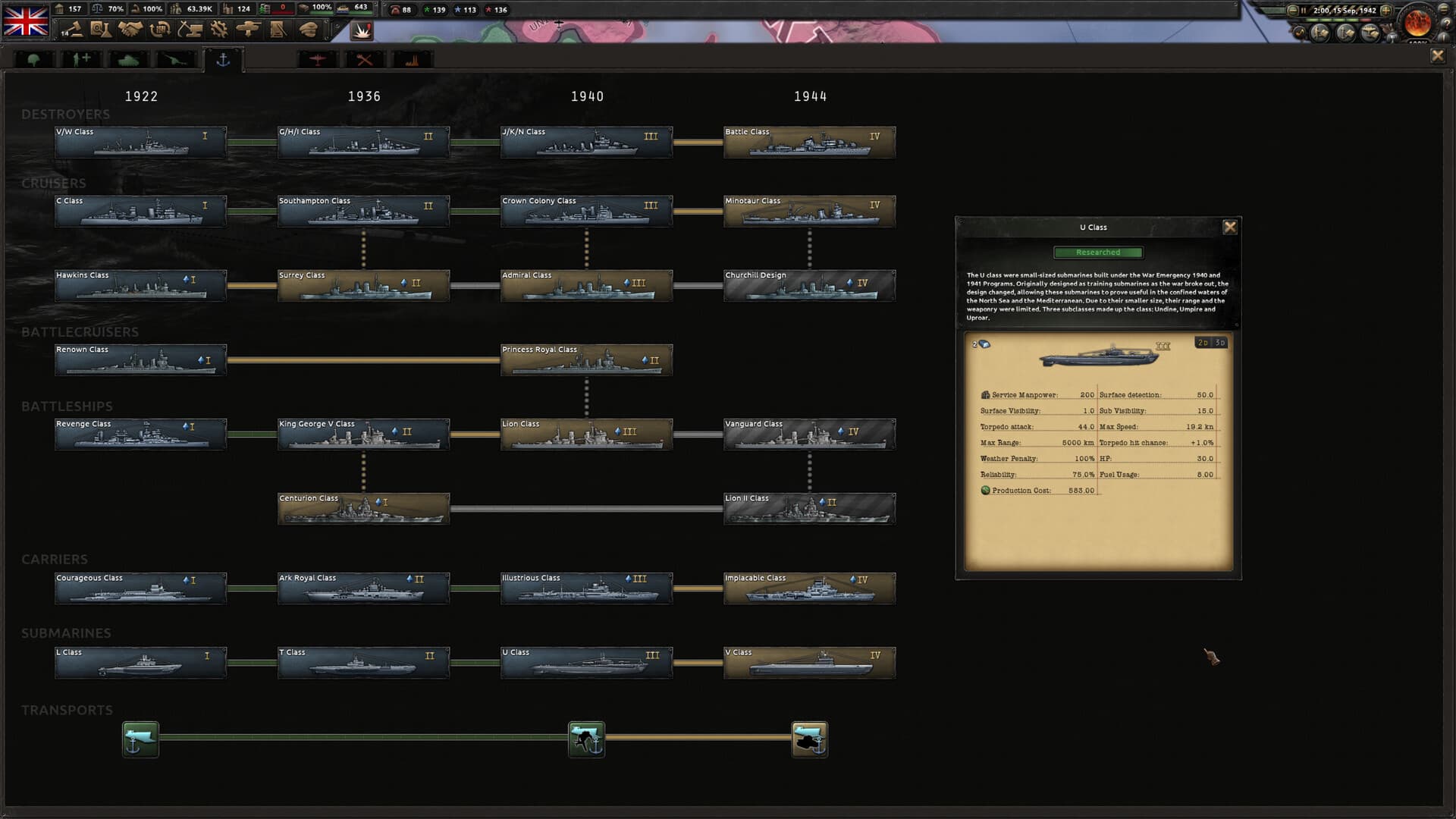Open the Vanguard Class research entry
Image resolution: width=1456 pixels, height=819 pixels.
[809, 434]
